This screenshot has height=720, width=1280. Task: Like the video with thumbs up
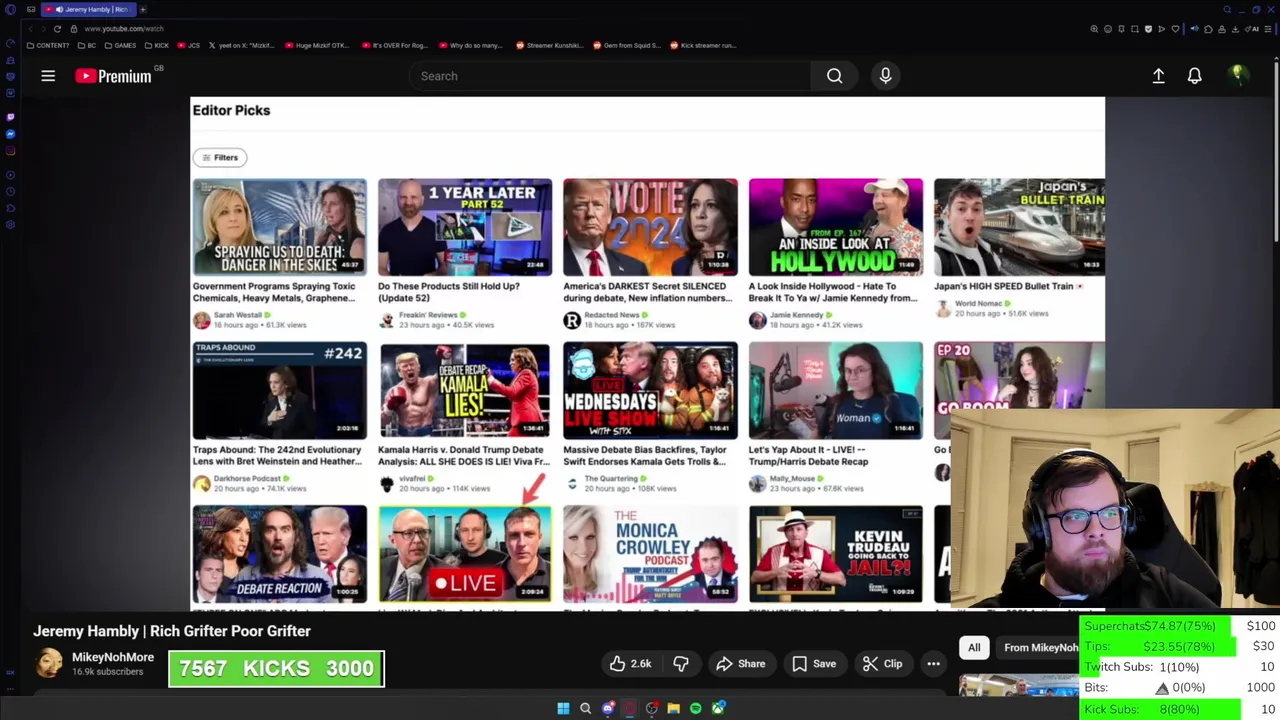pos(629,664)
